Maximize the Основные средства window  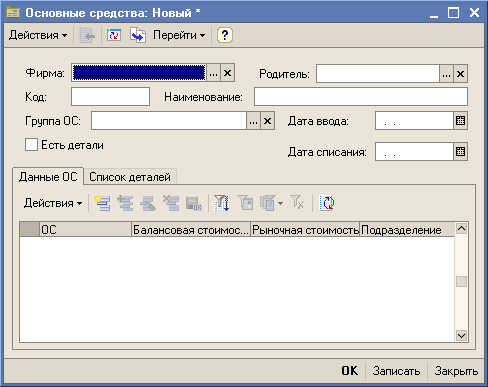click(x=453, y=13)
